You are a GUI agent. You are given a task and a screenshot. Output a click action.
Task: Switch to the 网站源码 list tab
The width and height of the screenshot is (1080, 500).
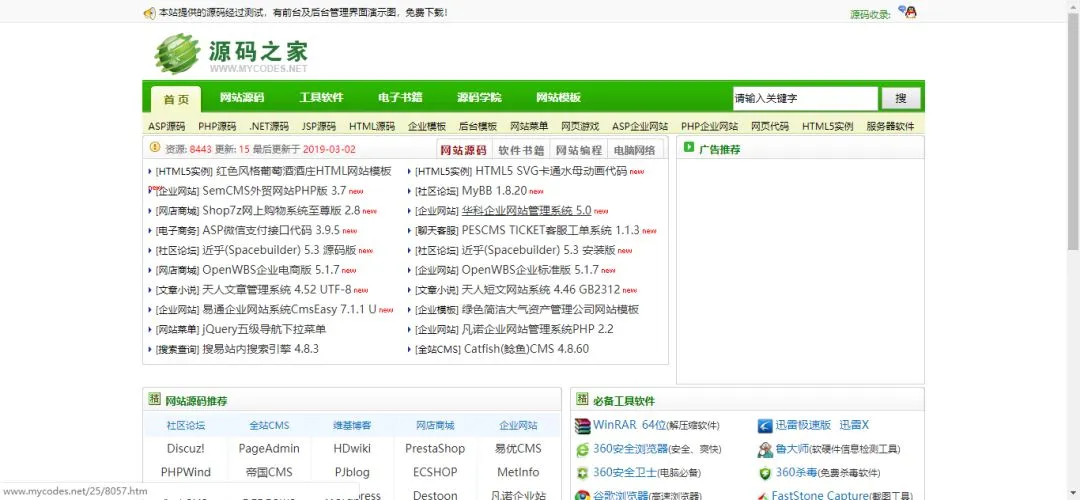pos(464,149)
